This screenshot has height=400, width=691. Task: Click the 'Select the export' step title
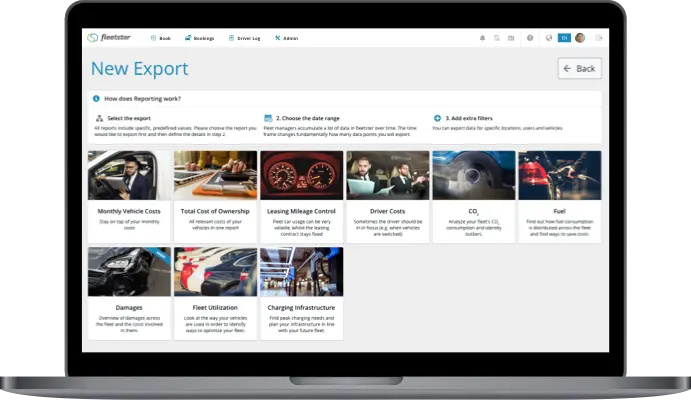click(129, 118)
